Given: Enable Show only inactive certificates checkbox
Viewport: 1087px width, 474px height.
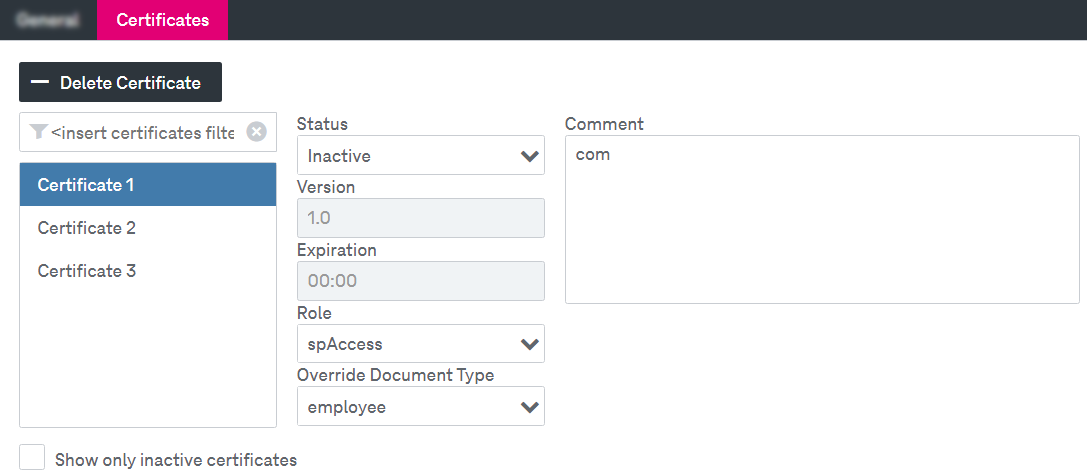Looking at the screenshot, I should point(32,458).
